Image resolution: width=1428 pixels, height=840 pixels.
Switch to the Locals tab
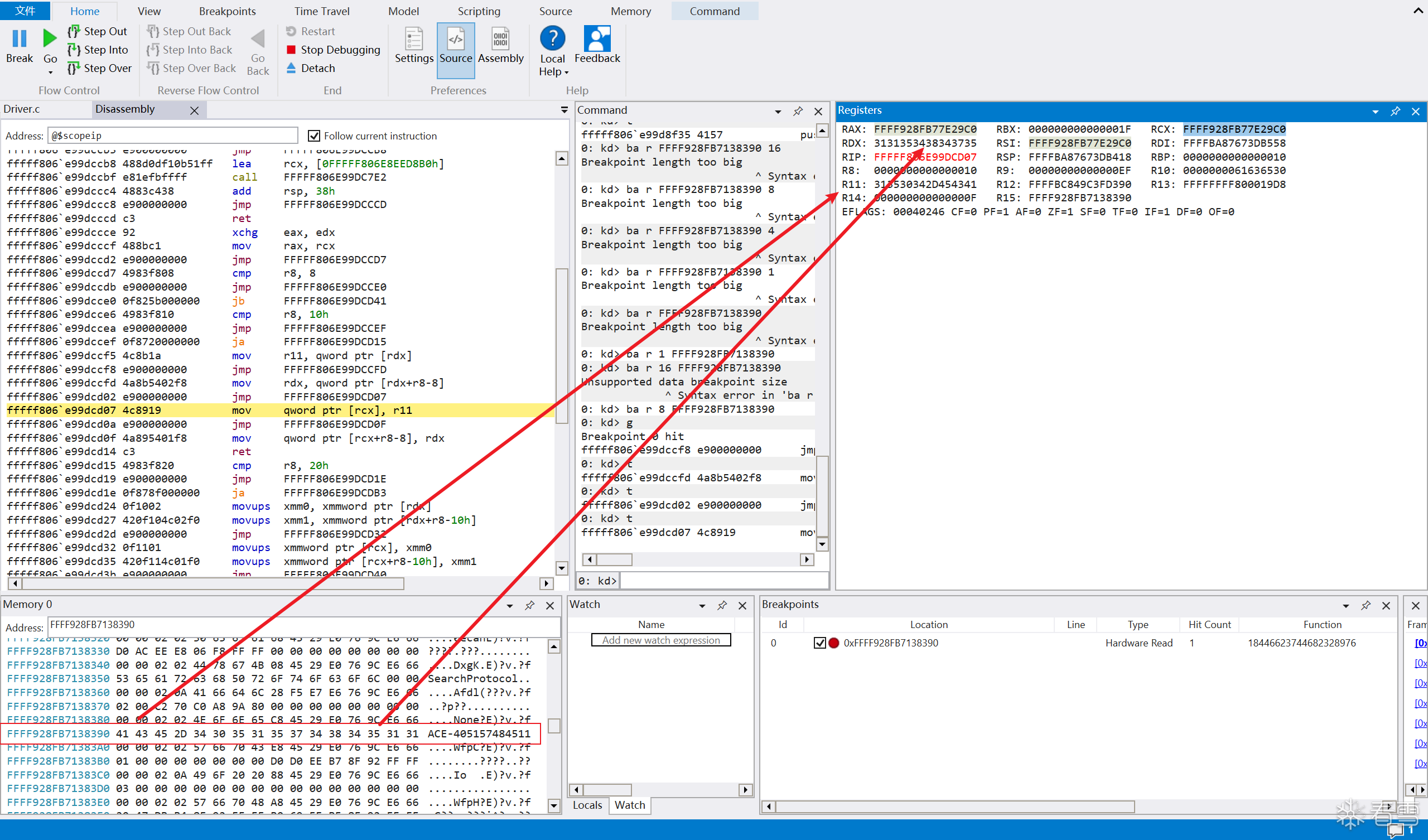point(587,805)
